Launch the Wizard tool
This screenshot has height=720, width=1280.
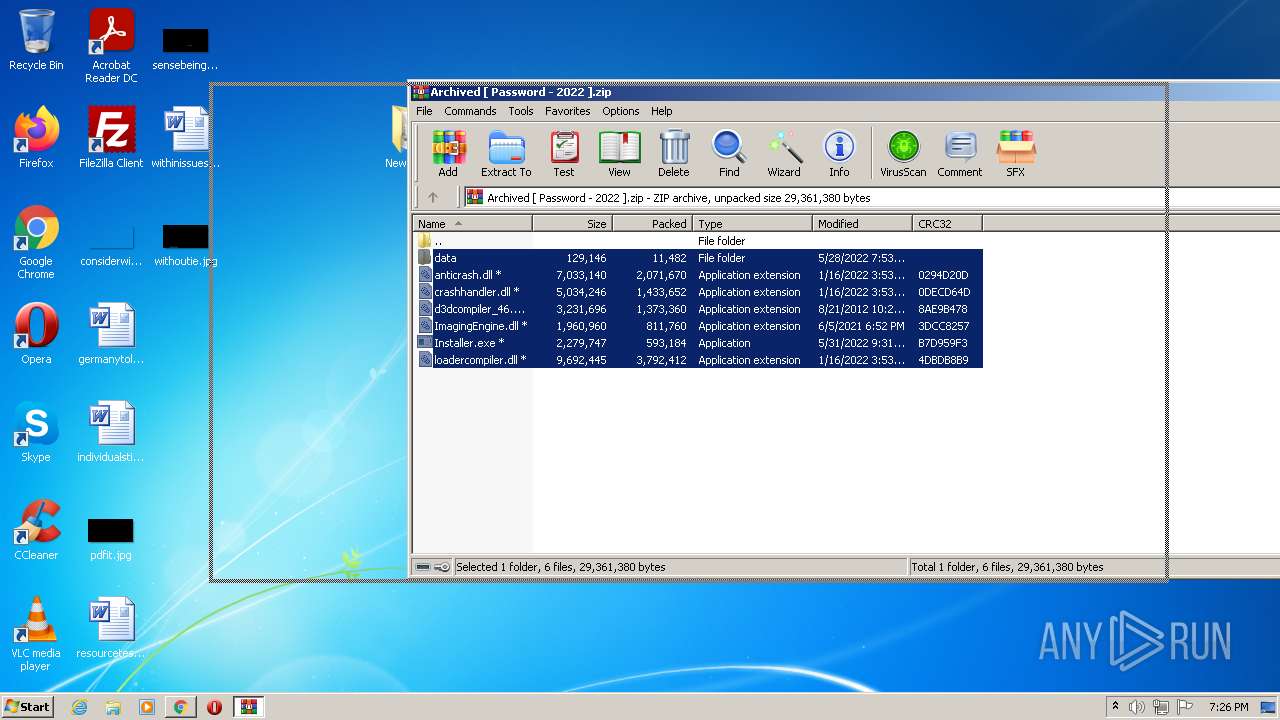tap(784, 154)
